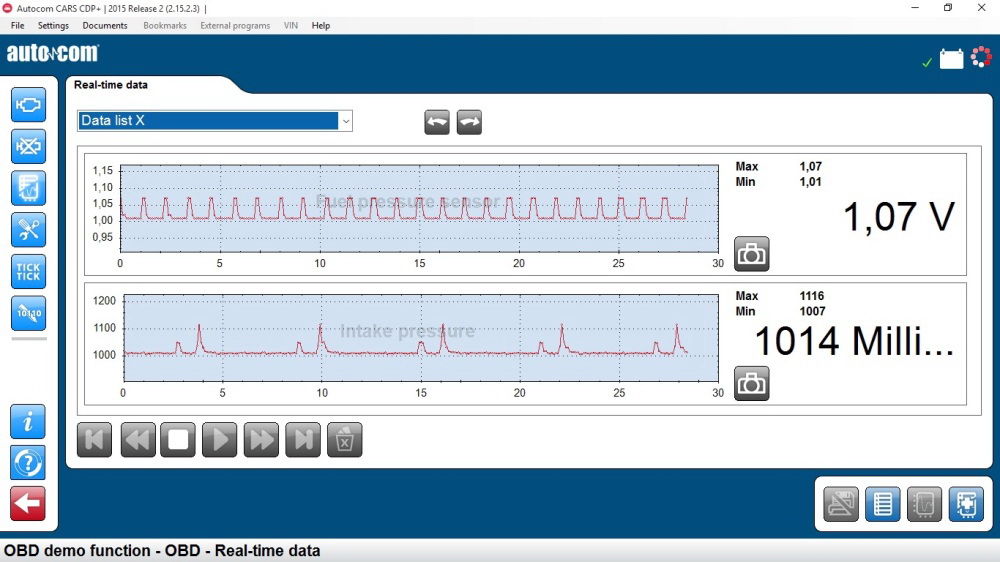Click the blue information 'i' icon

[28, 422]
